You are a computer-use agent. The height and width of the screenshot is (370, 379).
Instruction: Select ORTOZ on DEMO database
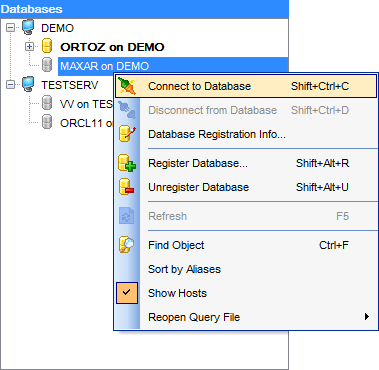tap(112, 47)
